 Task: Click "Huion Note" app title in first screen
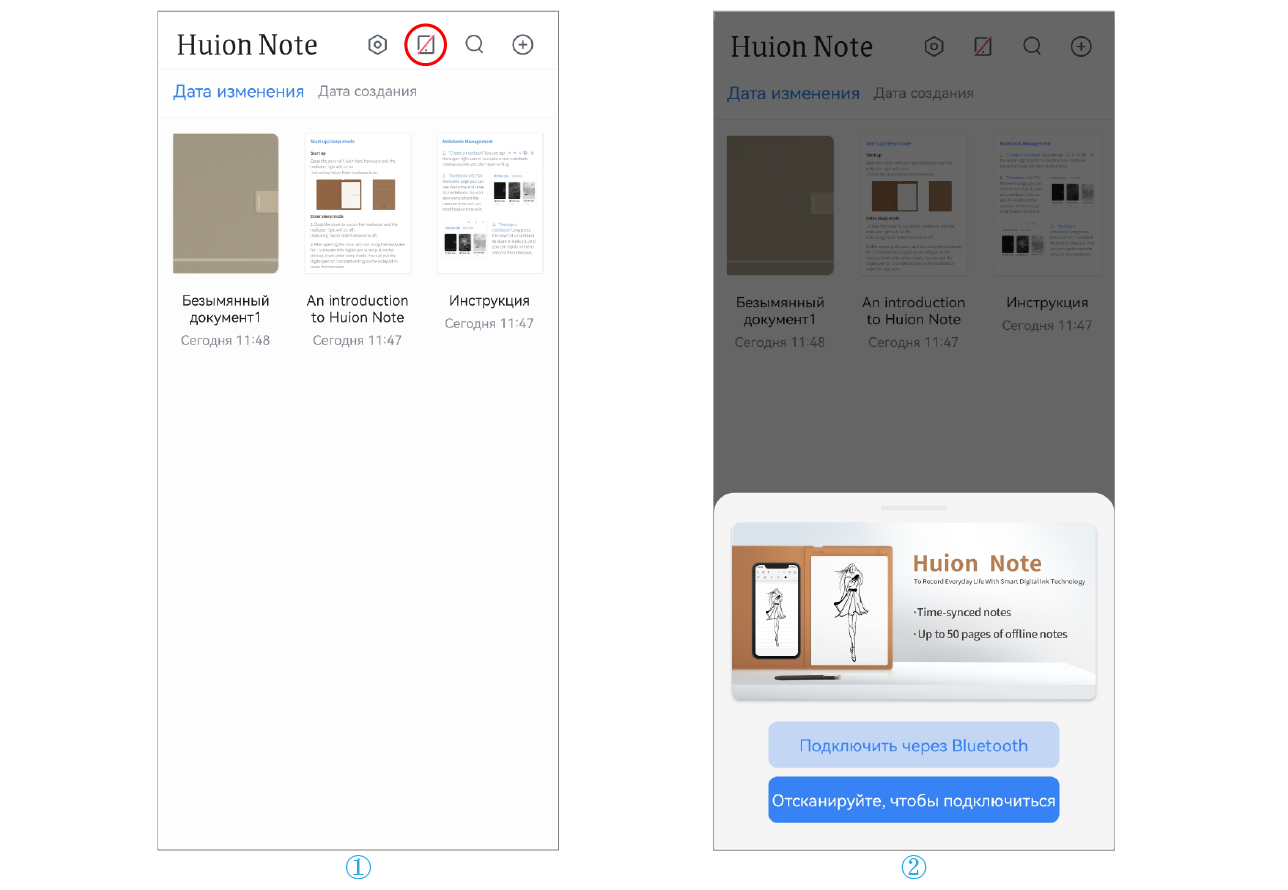coord(247,45)
